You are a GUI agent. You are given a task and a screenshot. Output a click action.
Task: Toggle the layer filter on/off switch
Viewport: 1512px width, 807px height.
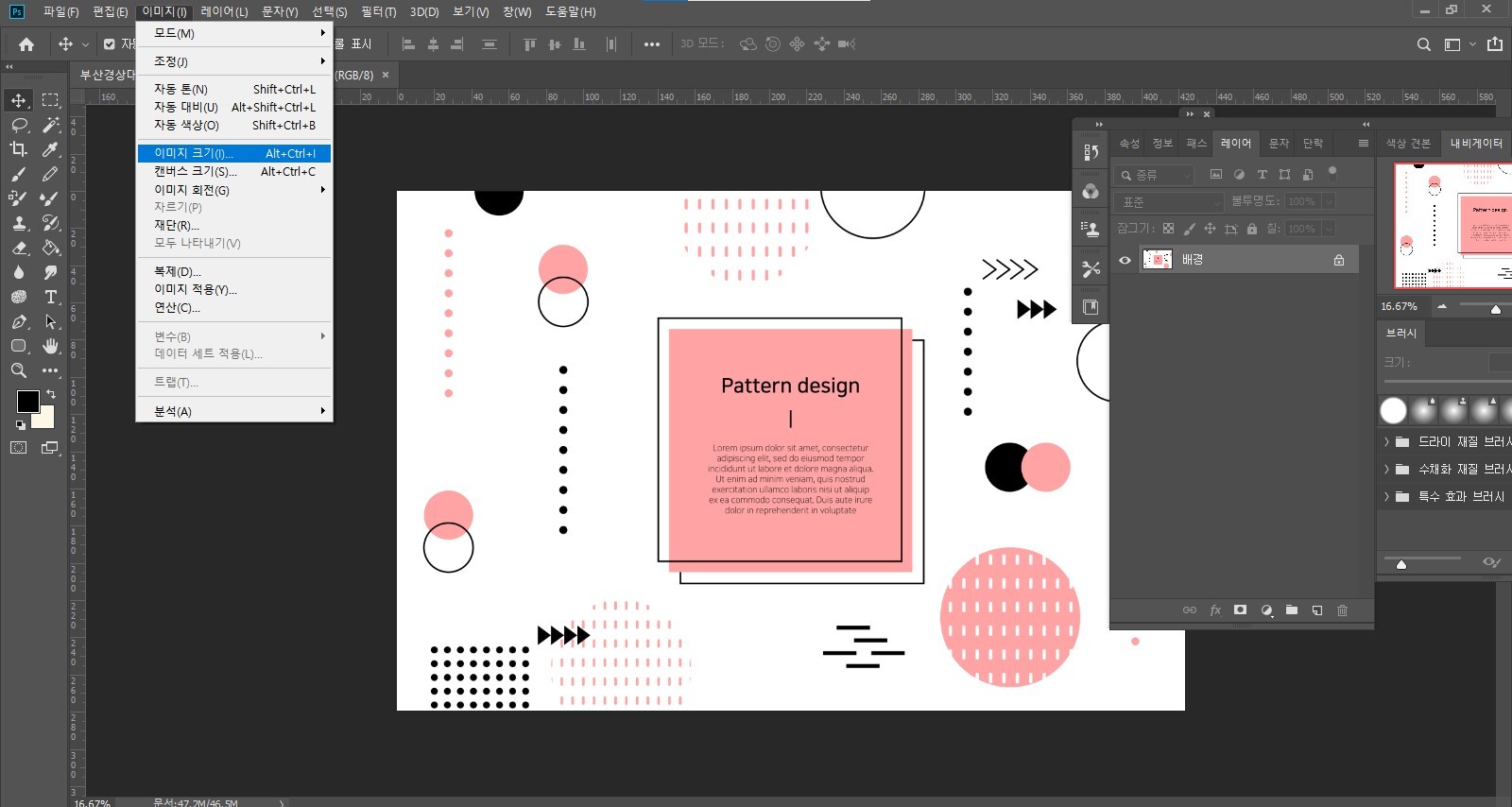pos(1332,172)
